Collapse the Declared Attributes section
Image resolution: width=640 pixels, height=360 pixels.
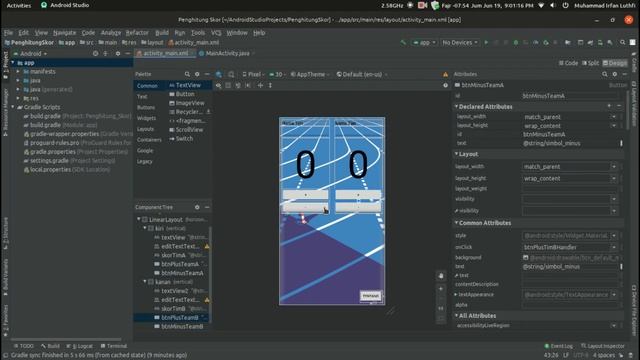click(x=456, y=106)
